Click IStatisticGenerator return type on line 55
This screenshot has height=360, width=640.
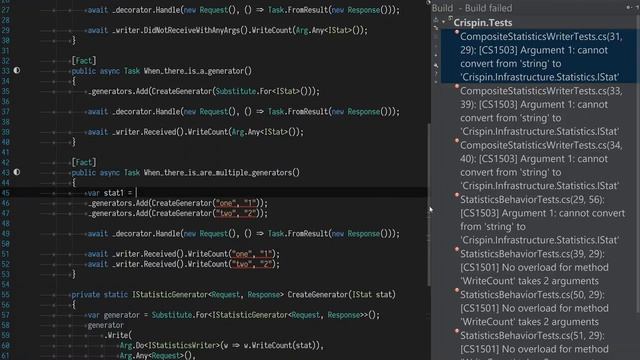(208, 295)
